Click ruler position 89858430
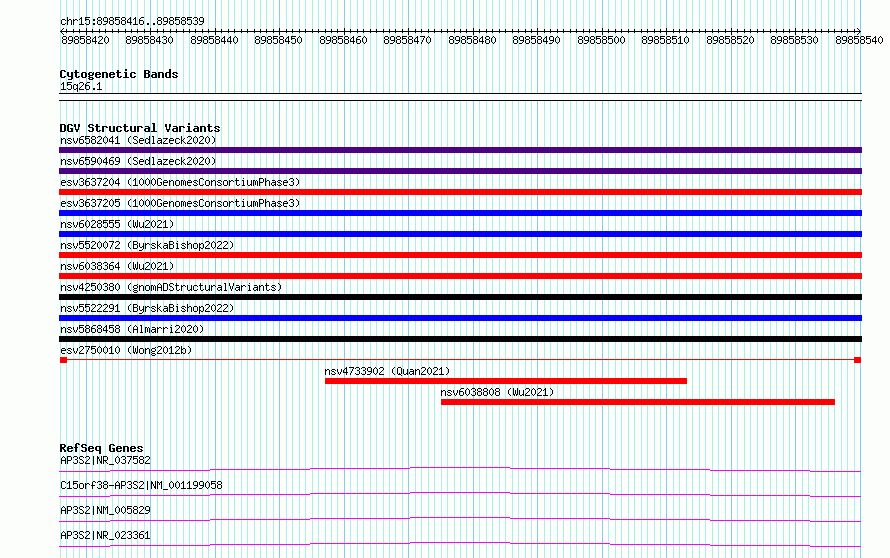This screenshot has height=558, width=890. coord(149,40)
